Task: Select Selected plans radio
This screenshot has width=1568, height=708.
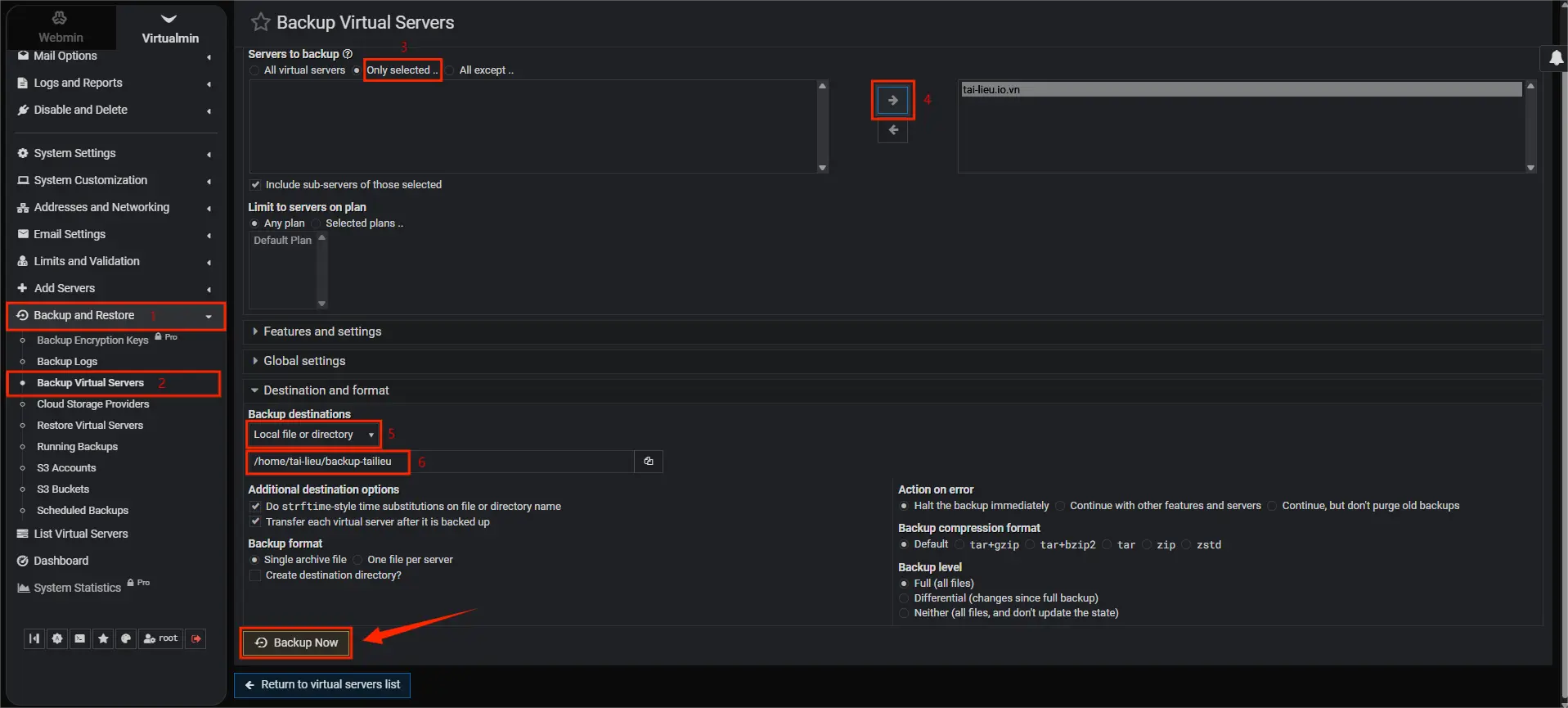Action: (316, 223)
